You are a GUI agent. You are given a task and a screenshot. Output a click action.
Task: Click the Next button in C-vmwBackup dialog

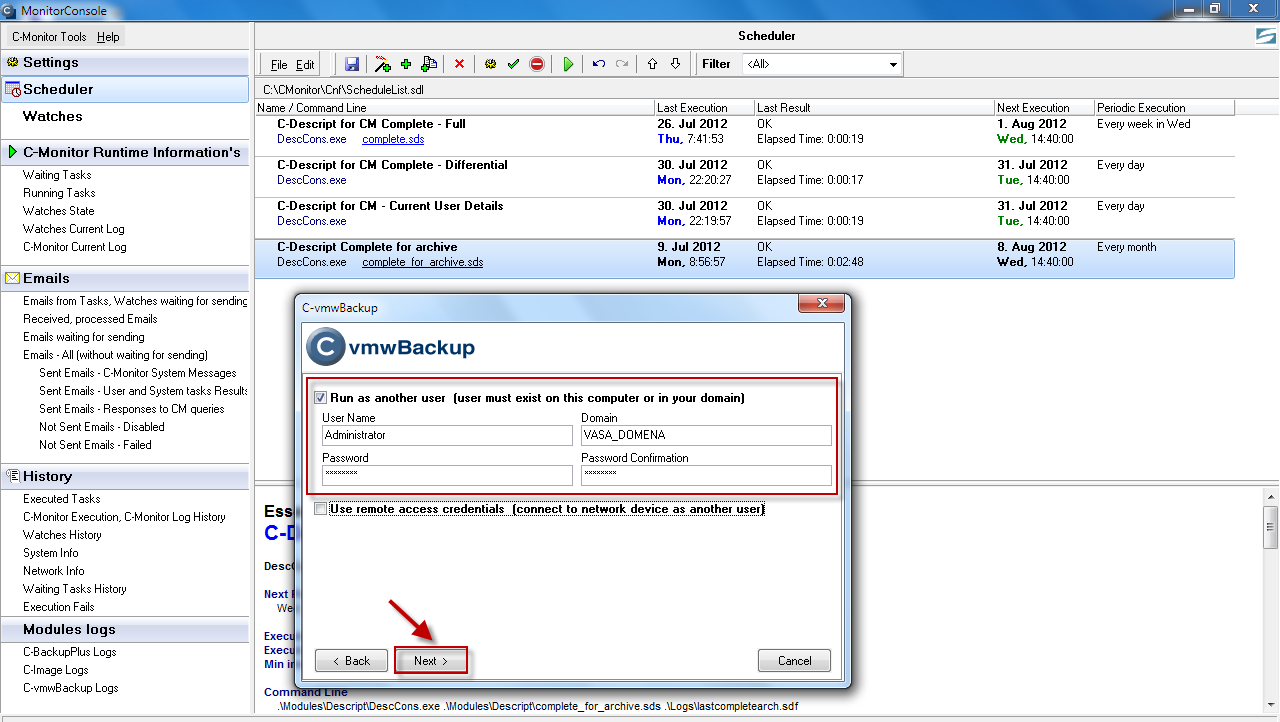[x=431, y=661]
